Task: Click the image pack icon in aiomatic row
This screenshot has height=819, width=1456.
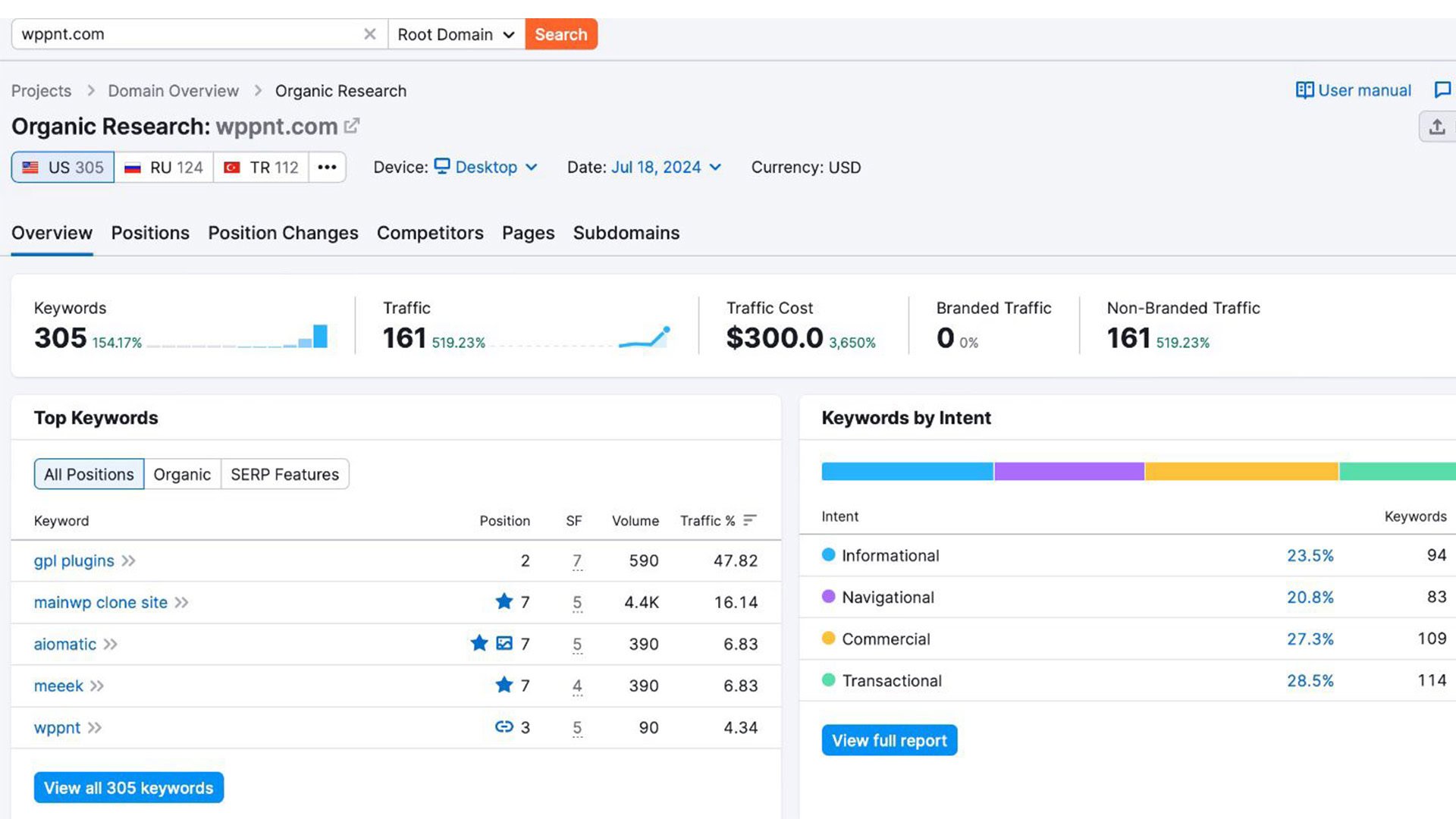Action: pos(504,644)
